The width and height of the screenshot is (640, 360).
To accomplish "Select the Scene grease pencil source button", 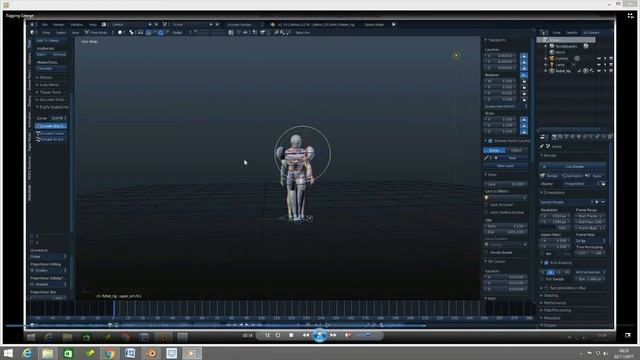I will coord(494,150).
